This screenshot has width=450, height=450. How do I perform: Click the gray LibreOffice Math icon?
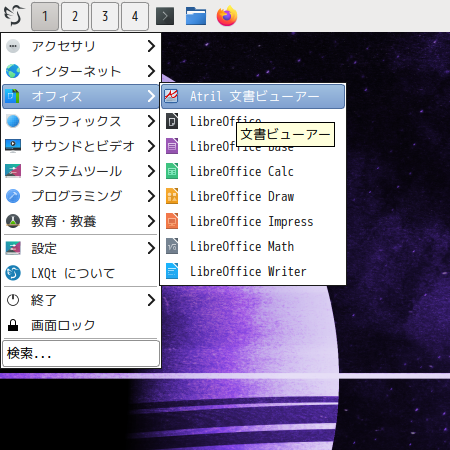(x=172, y=246)
